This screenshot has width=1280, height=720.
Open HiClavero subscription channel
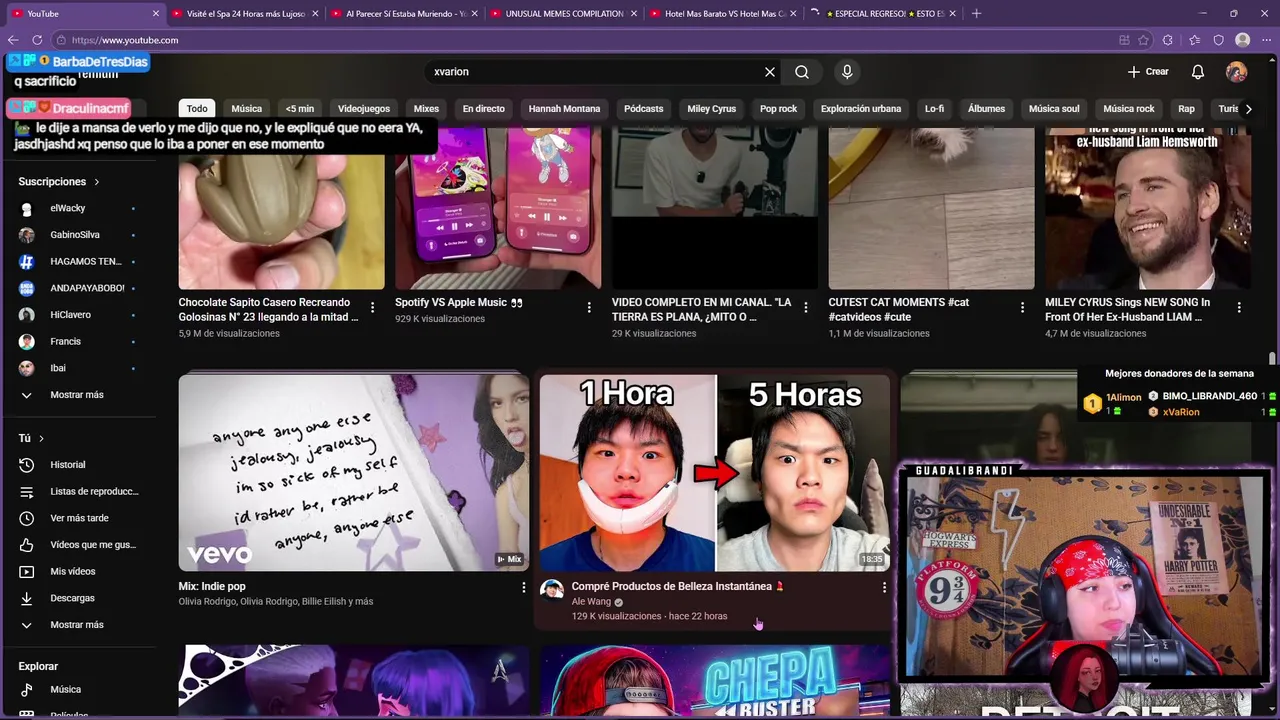pyautogui.click(x=78, y=315)
